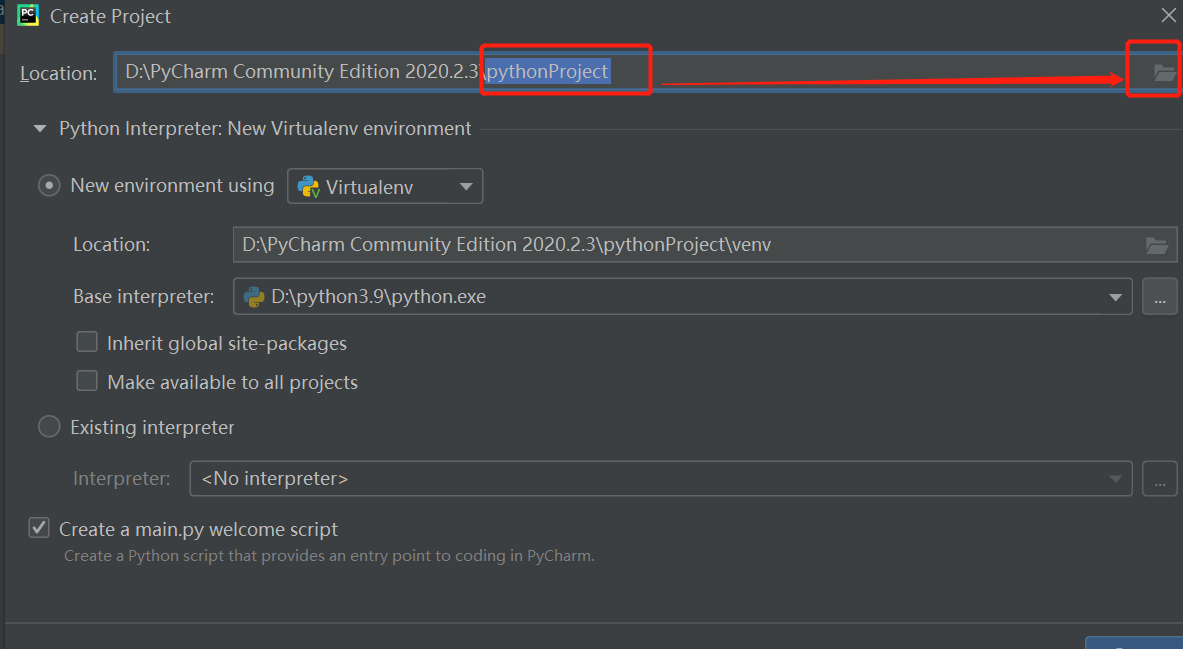1183x649 pixels.
Task: Open the No interpreter dropdown arrow
Action: [1115, 479]
